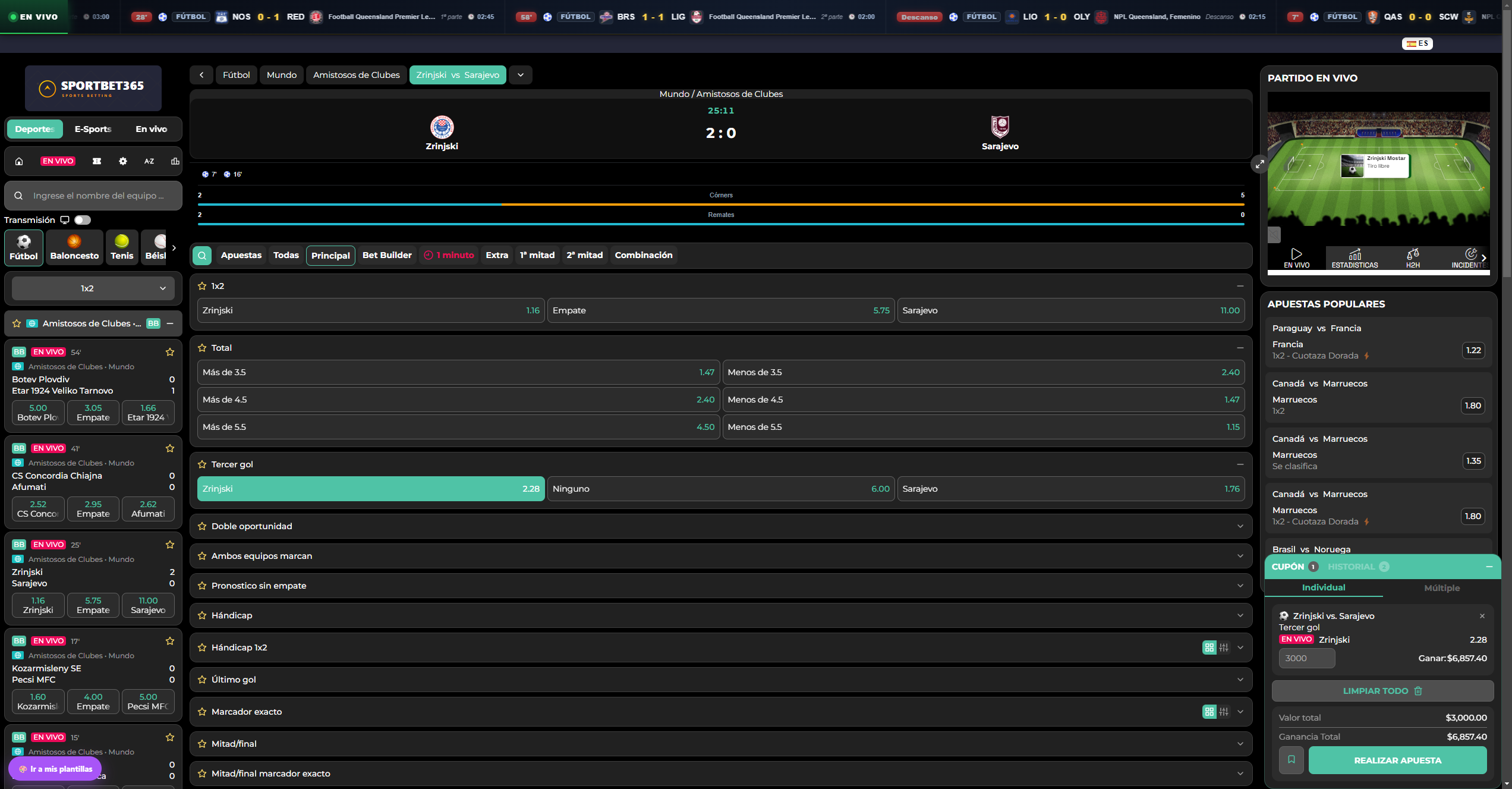The width and height of the screenshot is (1512, 789).
Task: Favorite the Botev Plovdiv match star
Action: click(170, 352)
